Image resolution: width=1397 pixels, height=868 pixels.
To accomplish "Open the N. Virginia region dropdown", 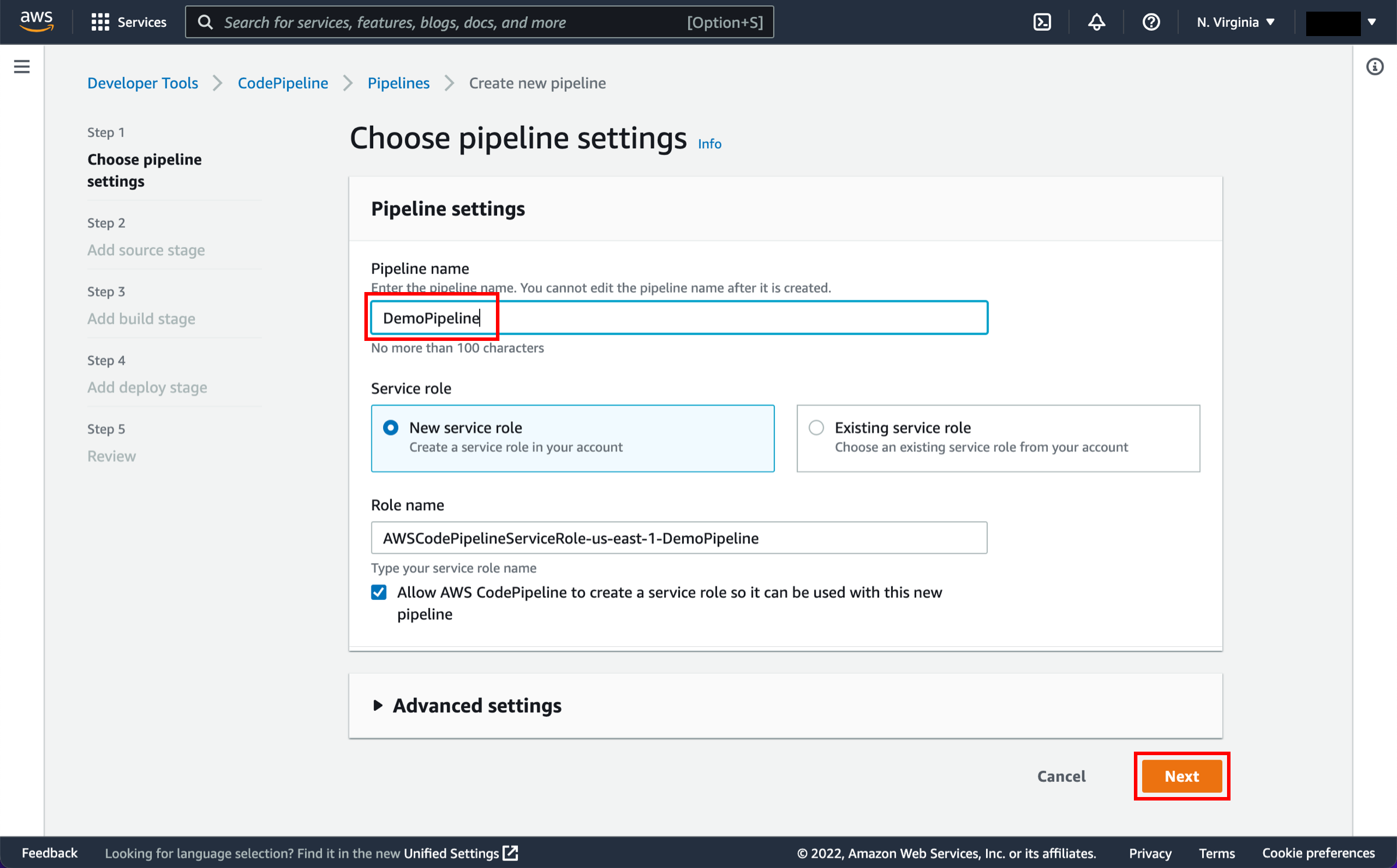I will click(1236, 22).
